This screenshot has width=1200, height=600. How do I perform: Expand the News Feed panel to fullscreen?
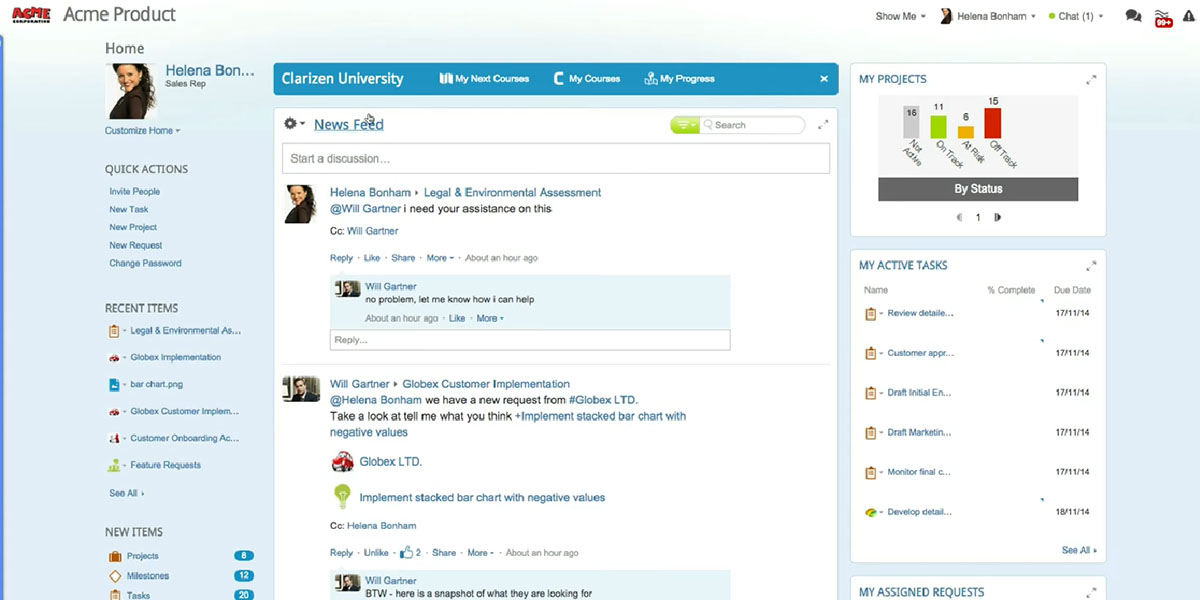pyautogui.click(x=823, y=125)
